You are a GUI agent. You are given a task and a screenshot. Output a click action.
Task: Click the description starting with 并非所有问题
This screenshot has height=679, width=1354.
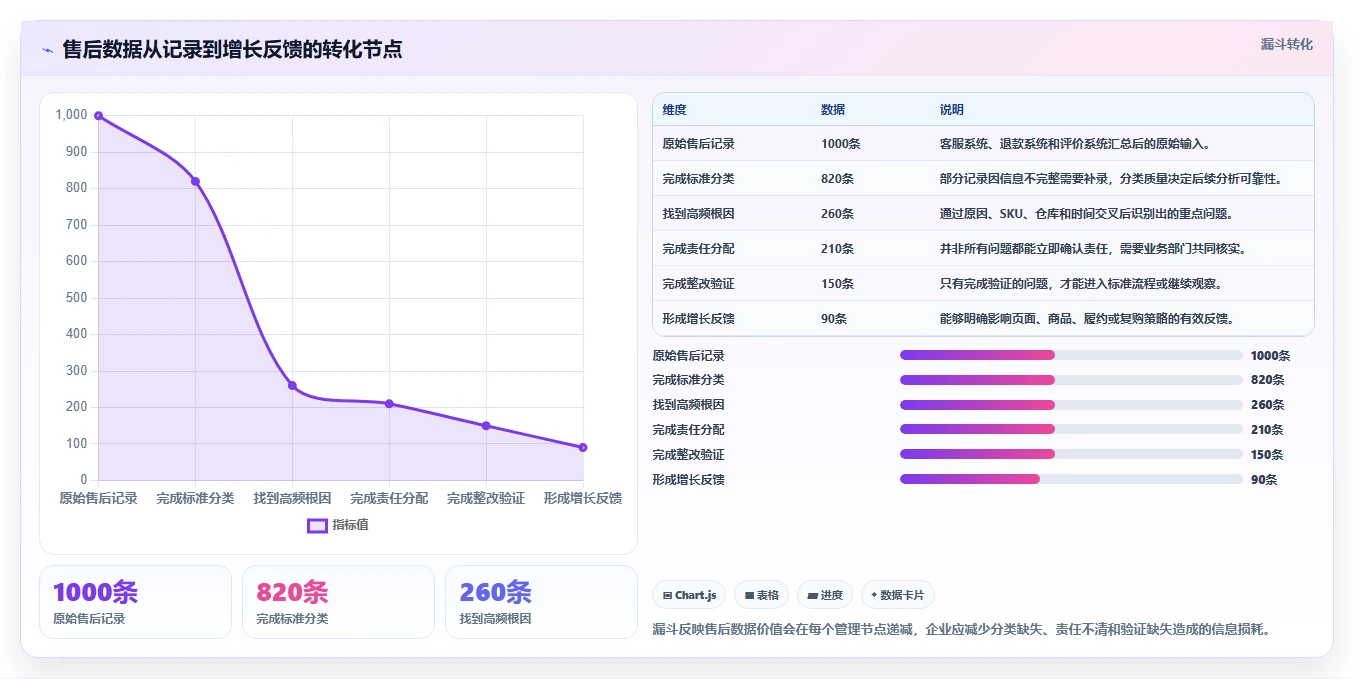[1092, 249]
